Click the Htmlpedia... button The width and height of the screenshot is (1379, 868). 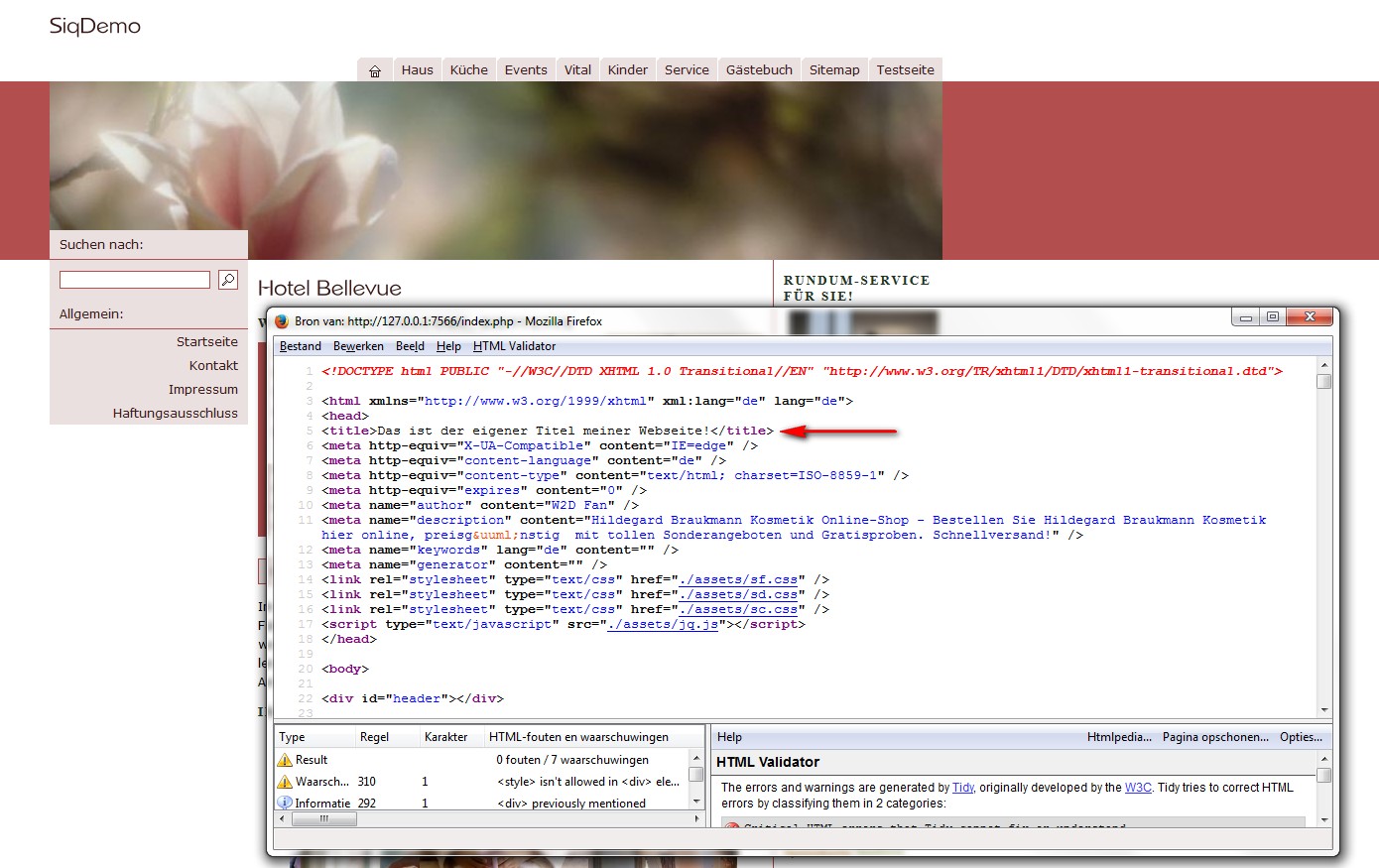pos(1119,737)
